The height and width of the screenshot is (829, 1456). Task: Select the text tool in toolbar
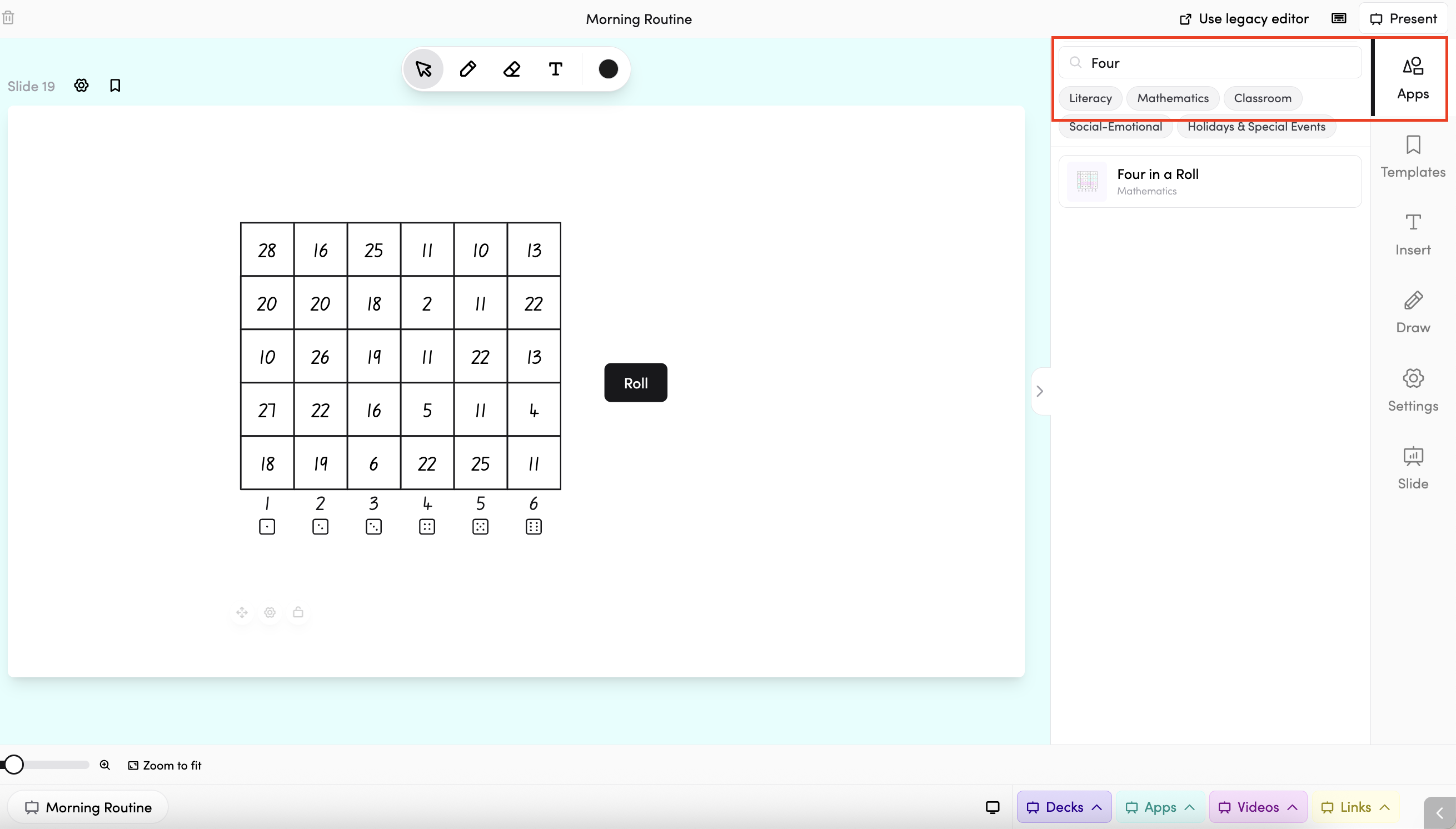555,69
